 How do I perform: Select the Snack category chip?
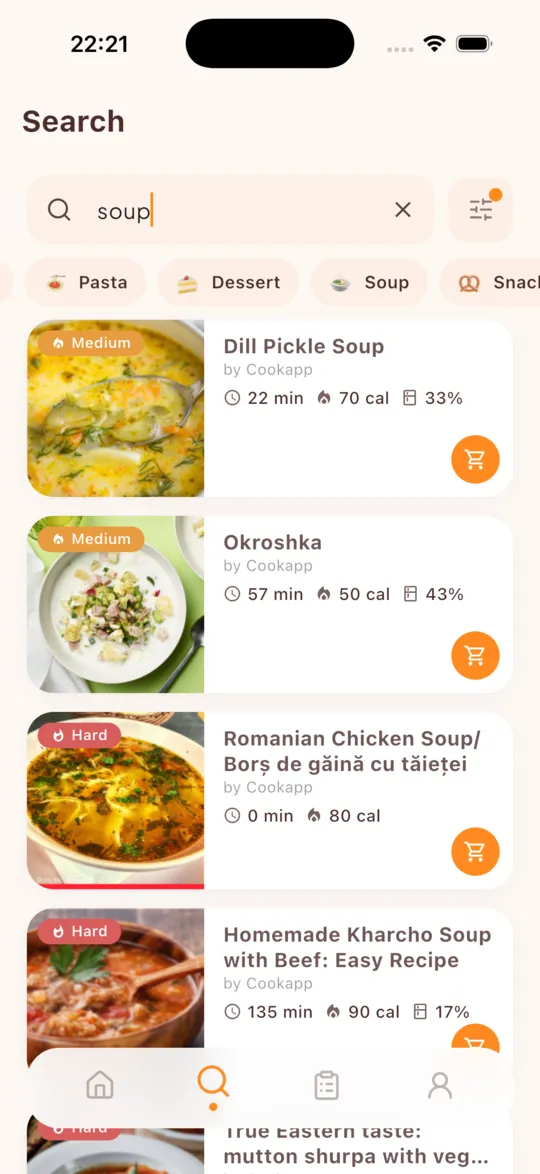[490, 282]
